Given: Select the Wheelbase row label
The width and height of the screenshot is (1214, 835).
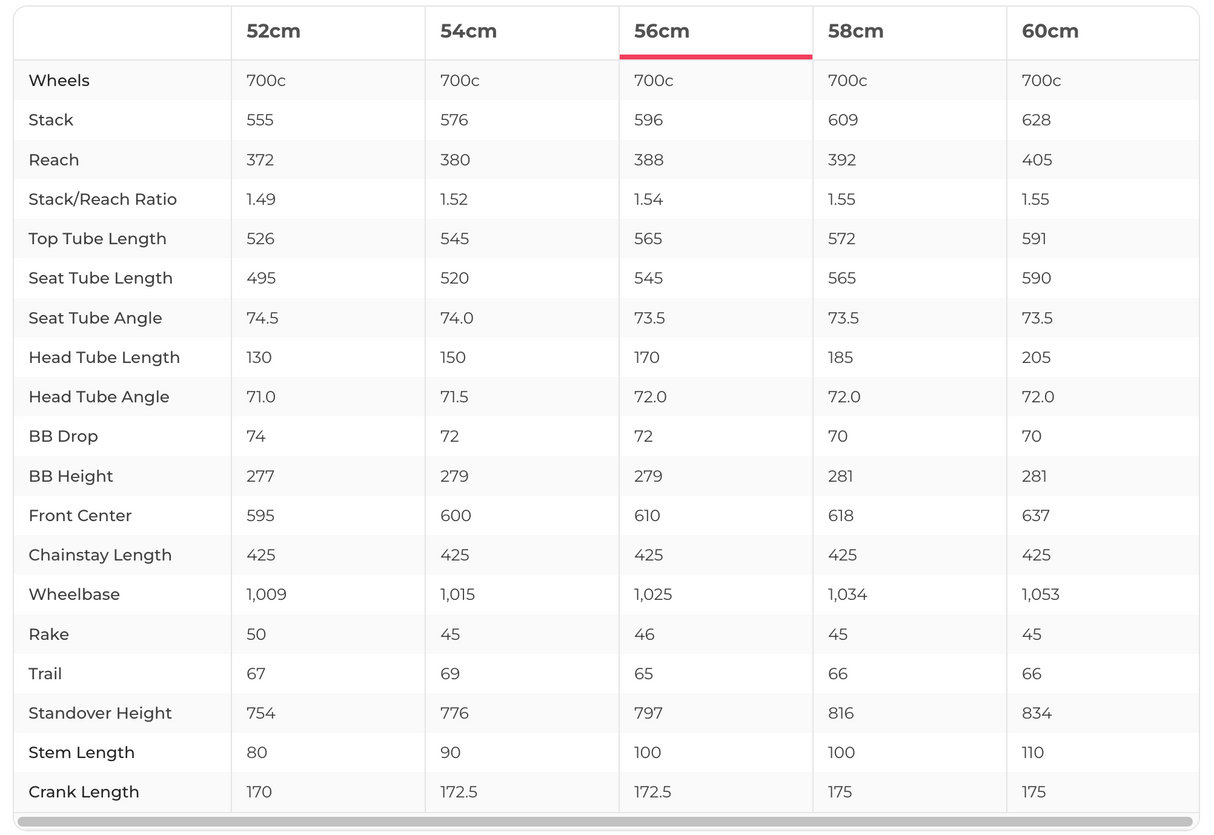Looking at the screenshot, I should tap(74, 594).
